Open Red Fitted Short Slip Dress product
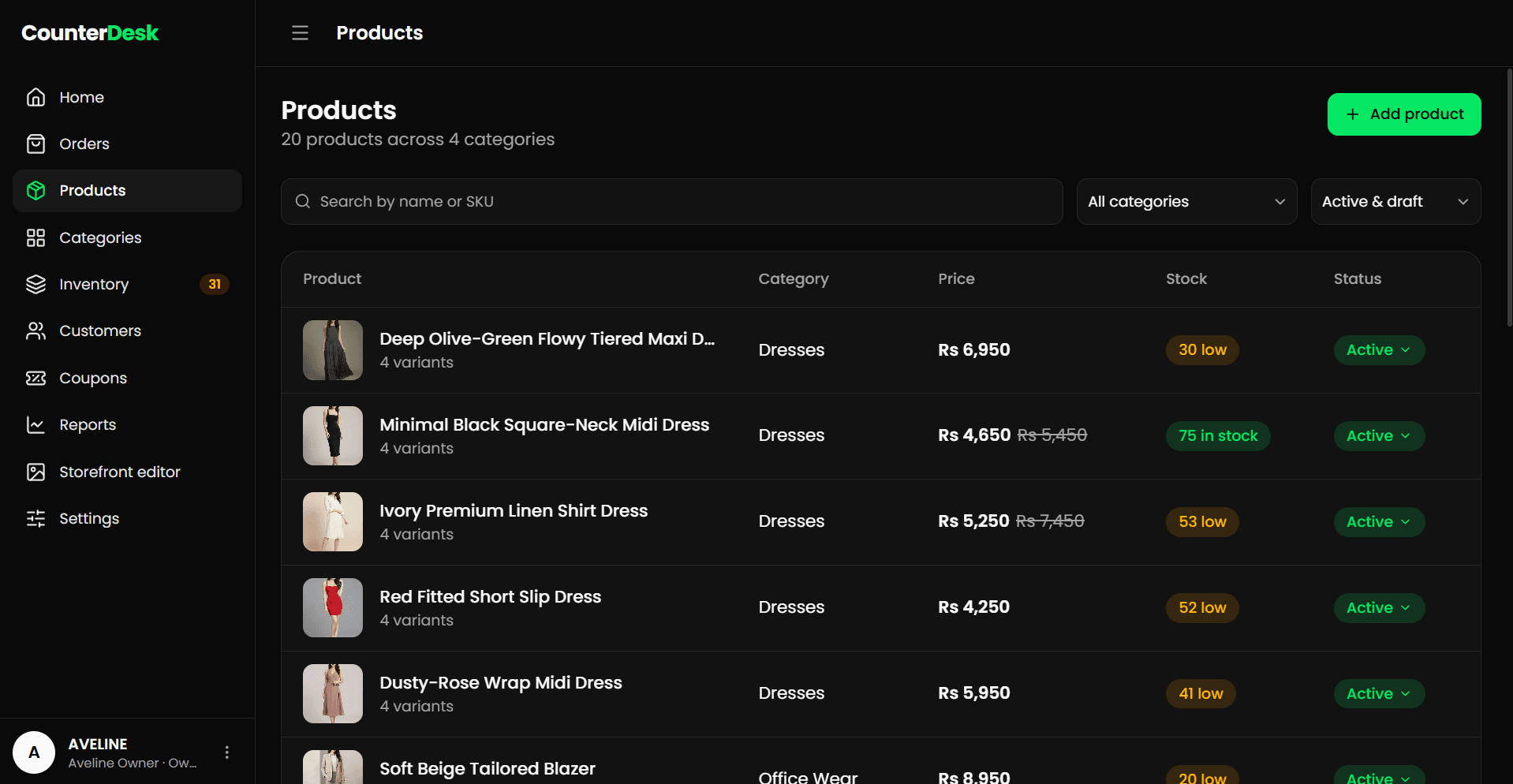1513x784 pixels. point(490,597)
